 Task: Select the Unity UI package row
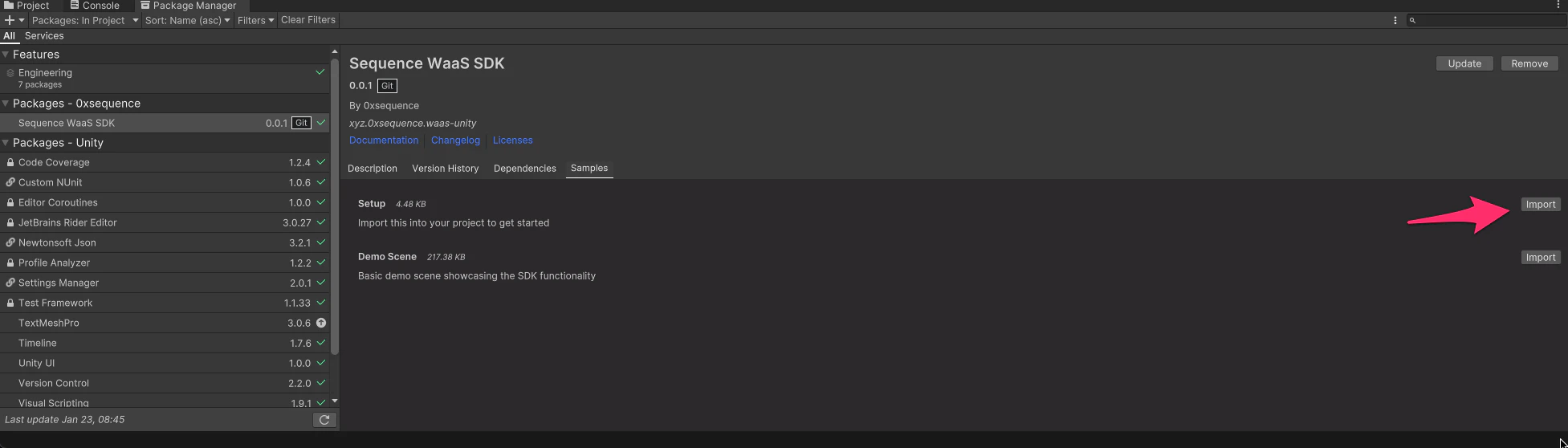(x=165, y=363)
